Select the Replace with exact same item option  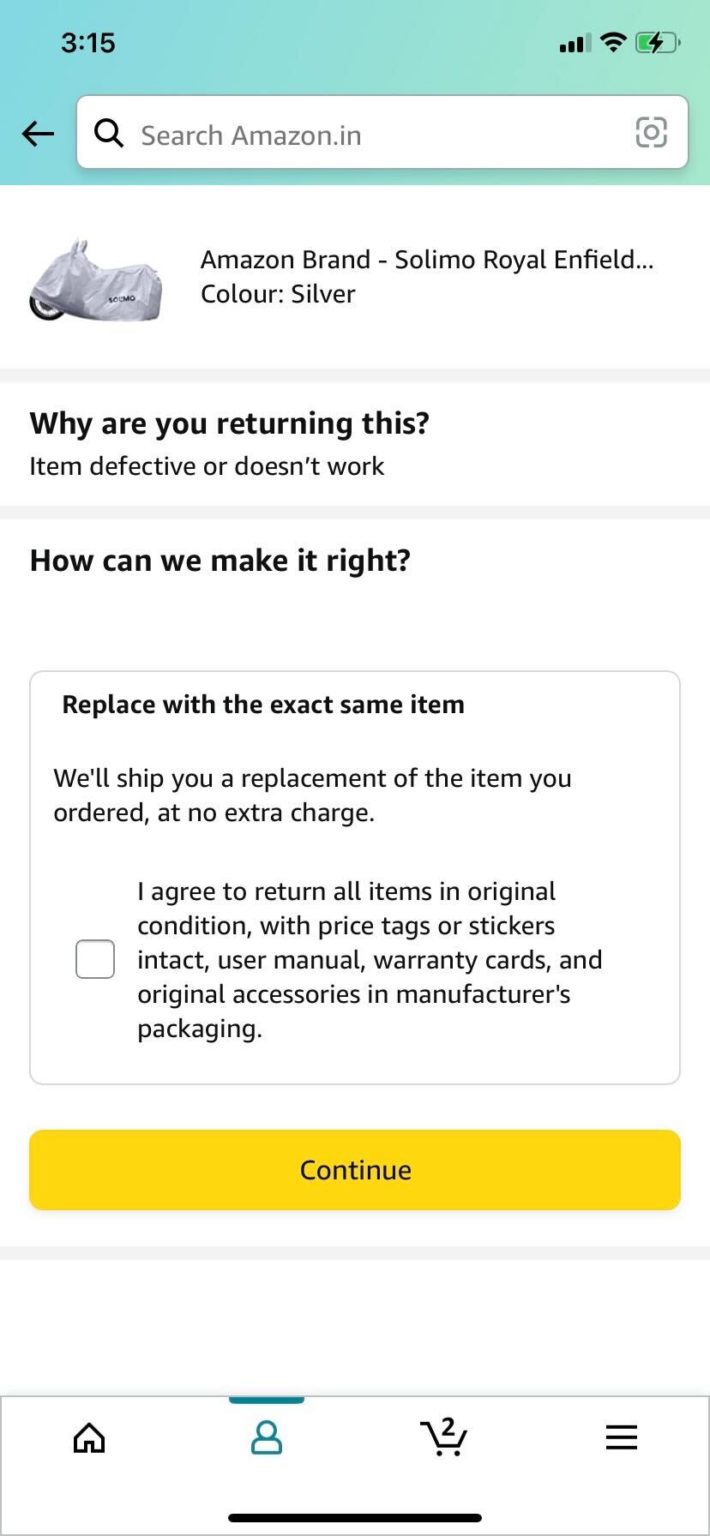pyautogui.click(x=263, y=704)
